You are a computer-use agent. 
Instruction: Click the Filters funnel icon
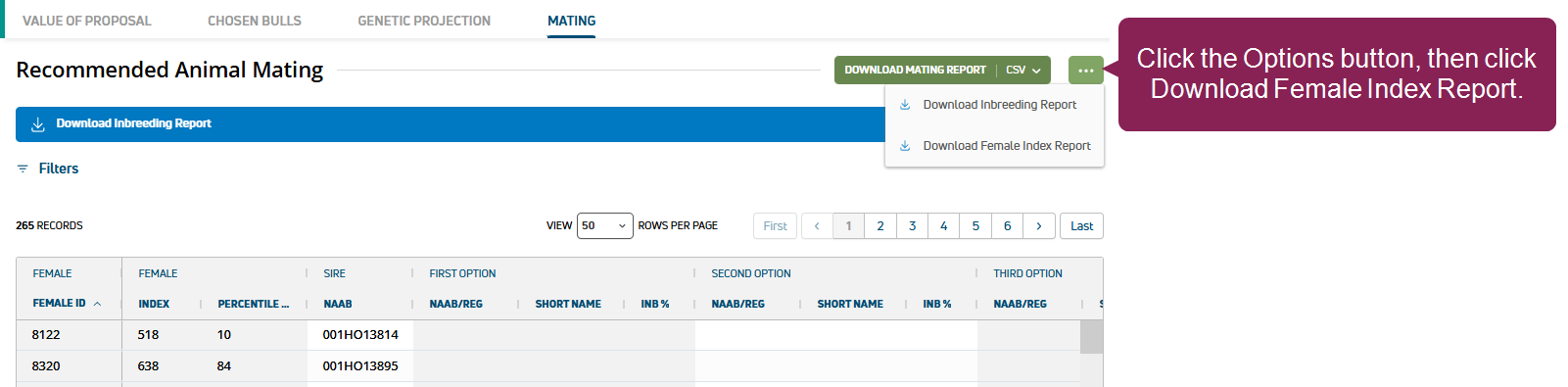pyautogui.click(x=23, y=169)
